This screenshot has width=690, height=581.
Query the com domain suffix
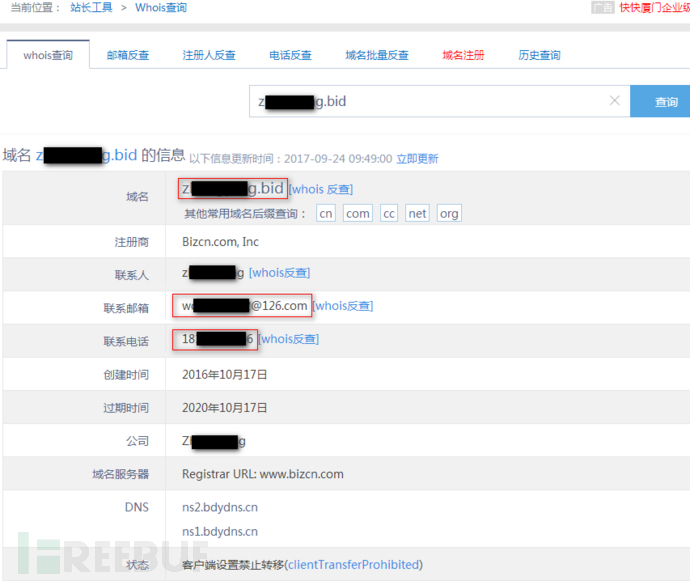pos(358,213)
